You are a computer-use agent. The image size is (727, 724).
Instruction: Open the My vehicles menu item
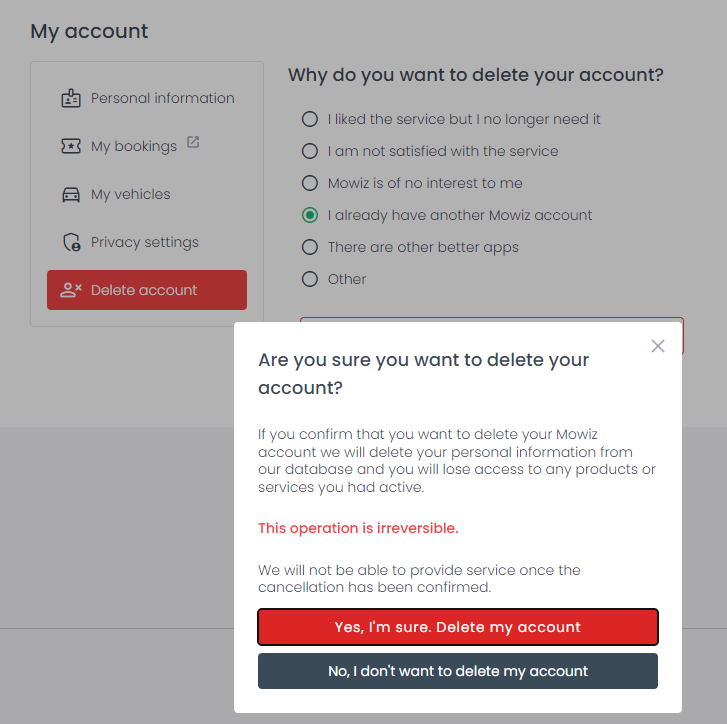pyautogui.click(x=131, y=194)
